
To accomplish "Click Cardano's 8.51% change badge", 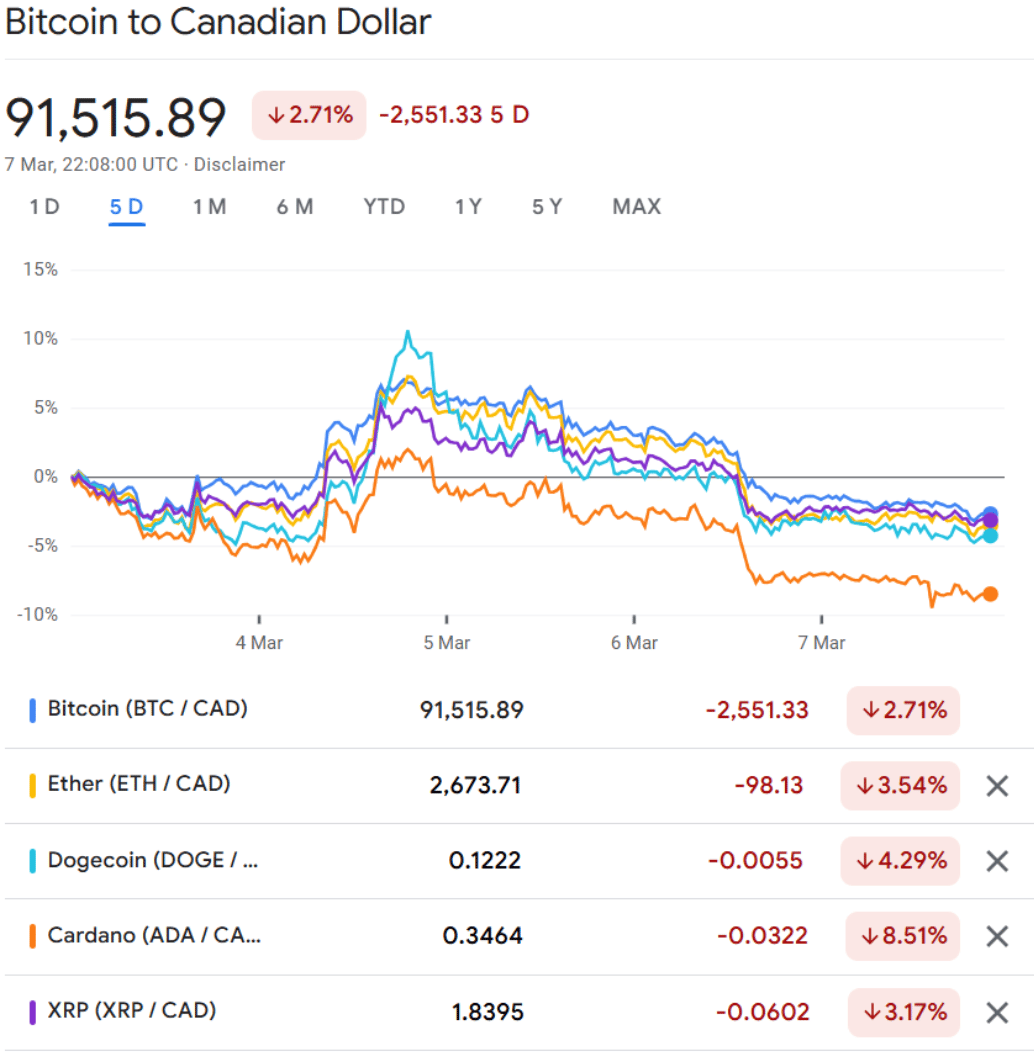I will pyautogui.click(x=904, y=937).
